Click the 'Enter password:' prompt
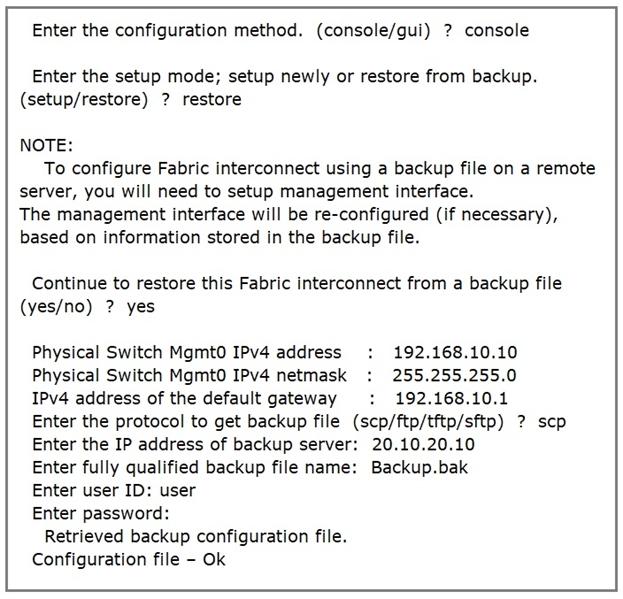The height and width of the screenshot is (599, 623). 101,514
